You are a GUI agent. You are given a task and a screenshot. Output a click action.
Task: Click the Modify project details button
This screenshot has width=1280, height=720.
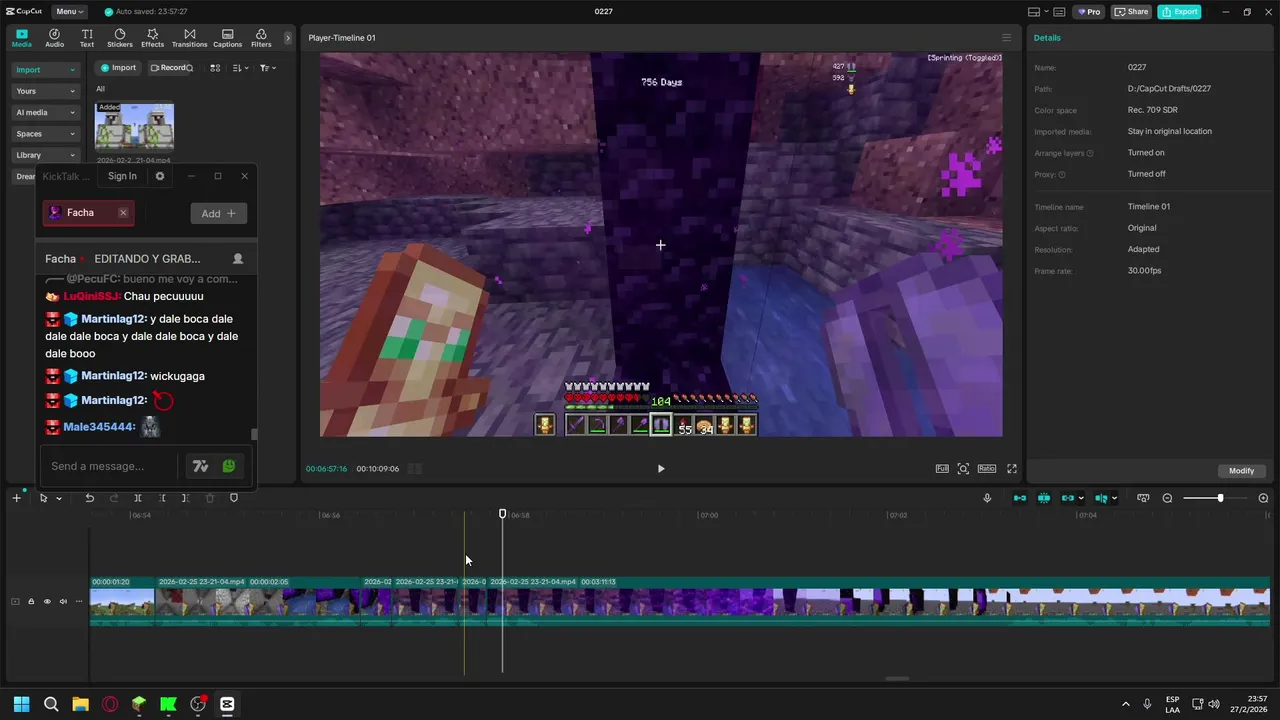point(1241,471)
